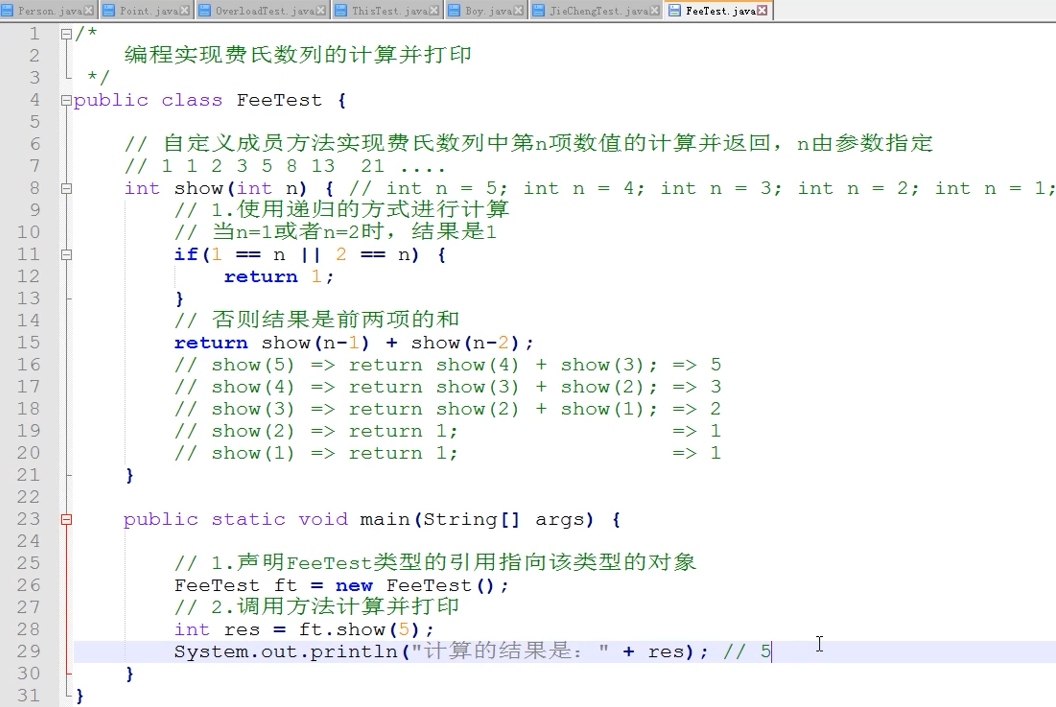Click line number 15 in the margin

(28, 343)
